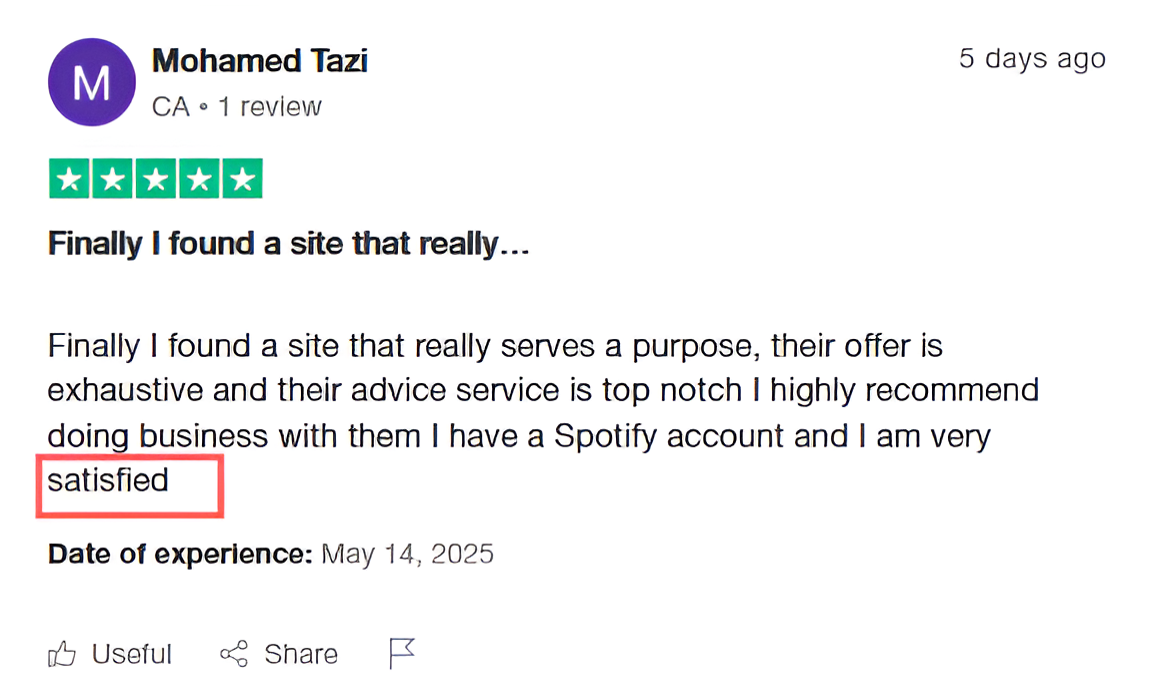Click the Share network icon
Image resolution: width=1176 pixels, height=698 pixels.
(x=234, y=654)
